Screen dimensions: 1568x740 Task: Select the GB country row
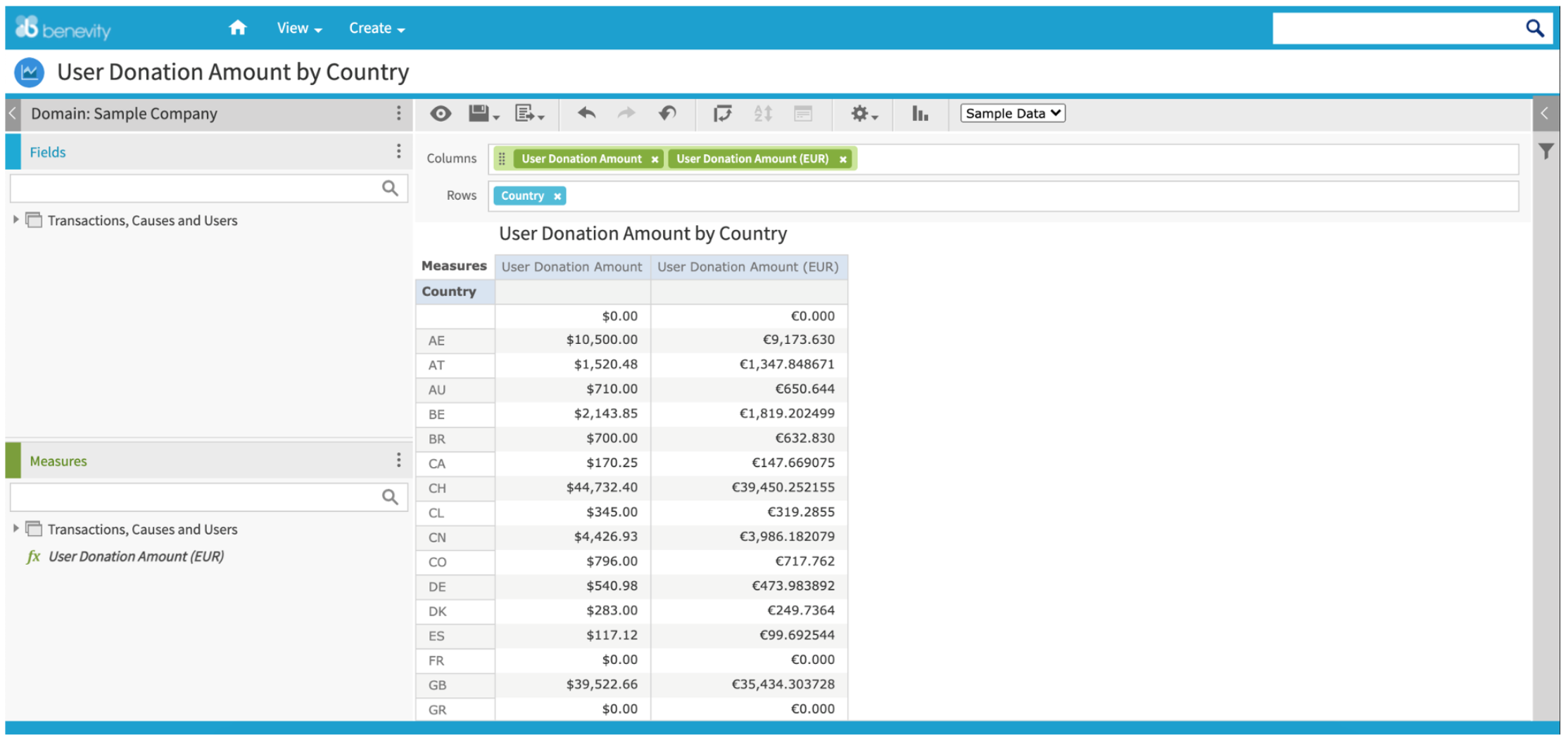455,685
